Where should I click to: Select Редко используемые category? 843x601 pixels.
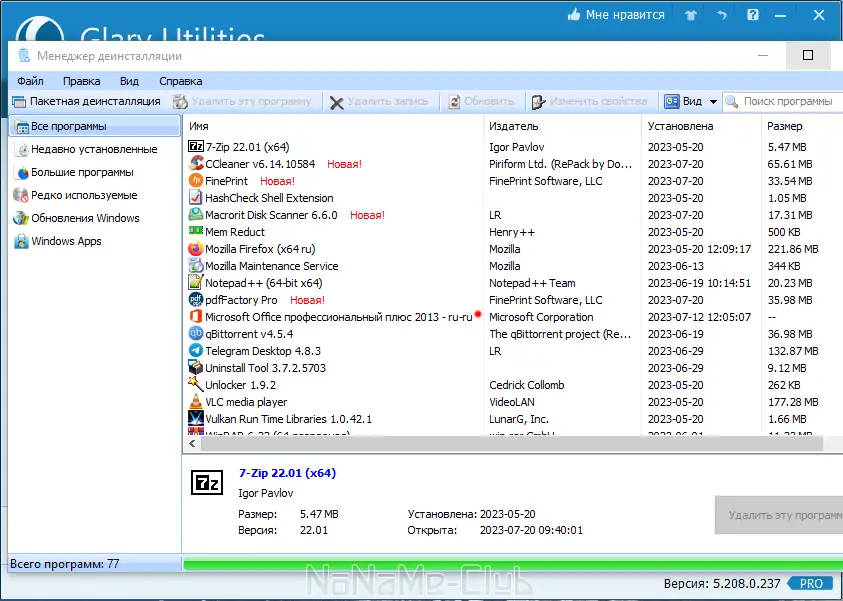tap(76, 195)
